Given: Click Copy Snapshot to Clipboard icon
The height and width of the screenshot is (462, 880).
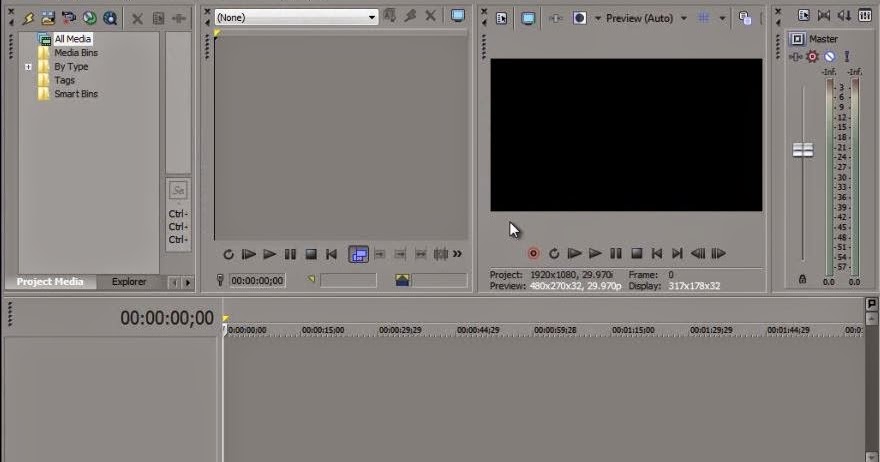Looking at the screenshot, I should tap(745, 18).
